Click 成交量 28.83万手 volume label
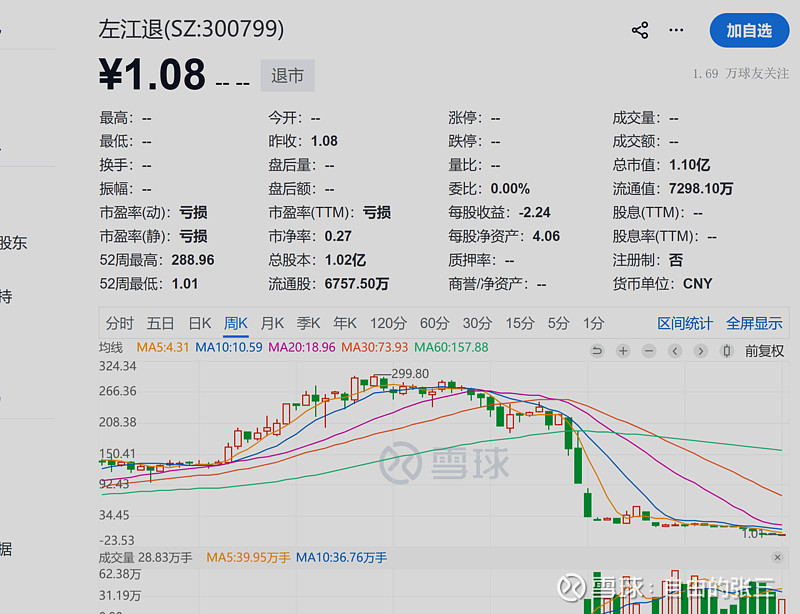Image resolution: width=800 pixels, height=614 pixels. coord(145,558)
